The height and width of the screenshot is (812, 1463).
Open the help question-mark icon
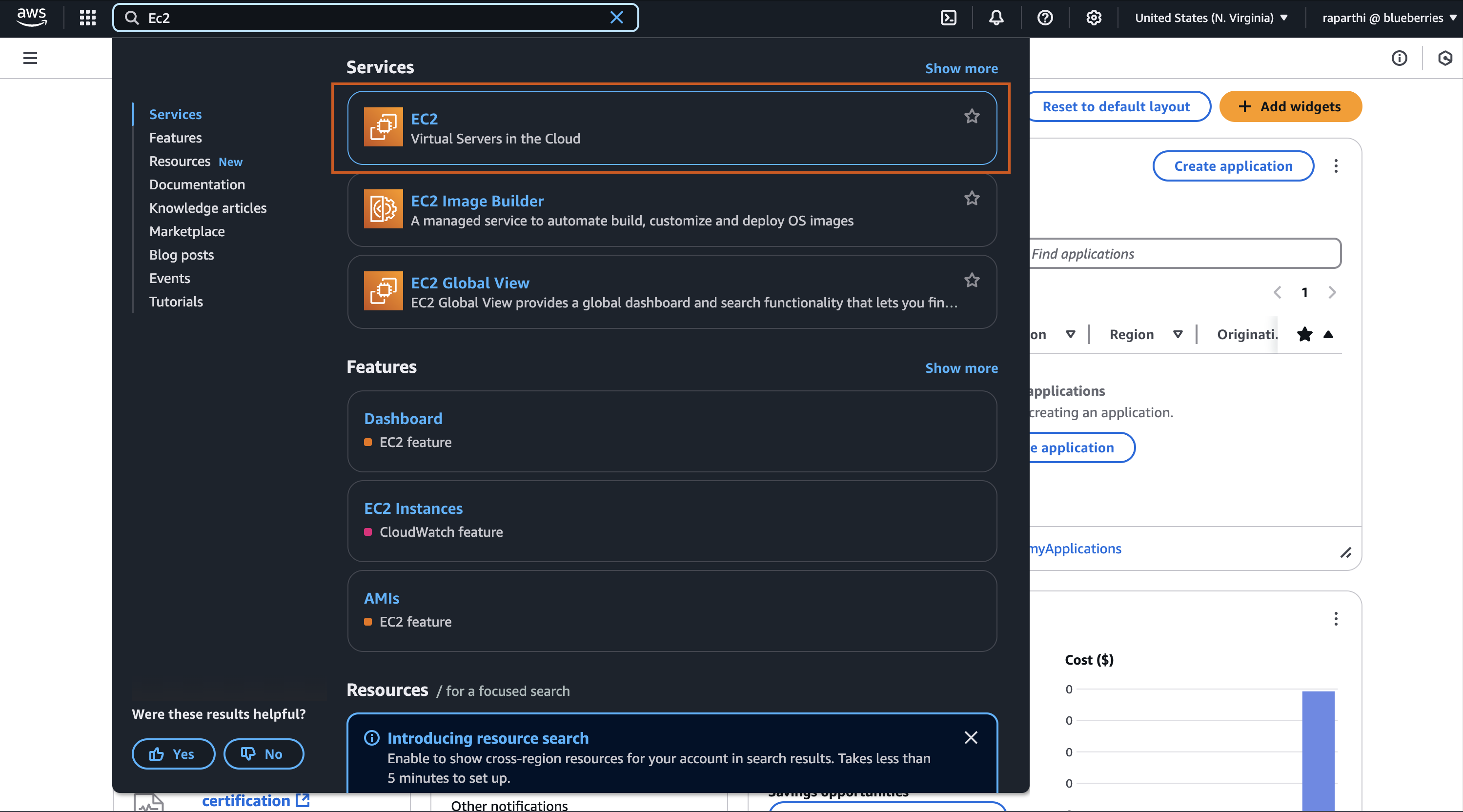1045,18
